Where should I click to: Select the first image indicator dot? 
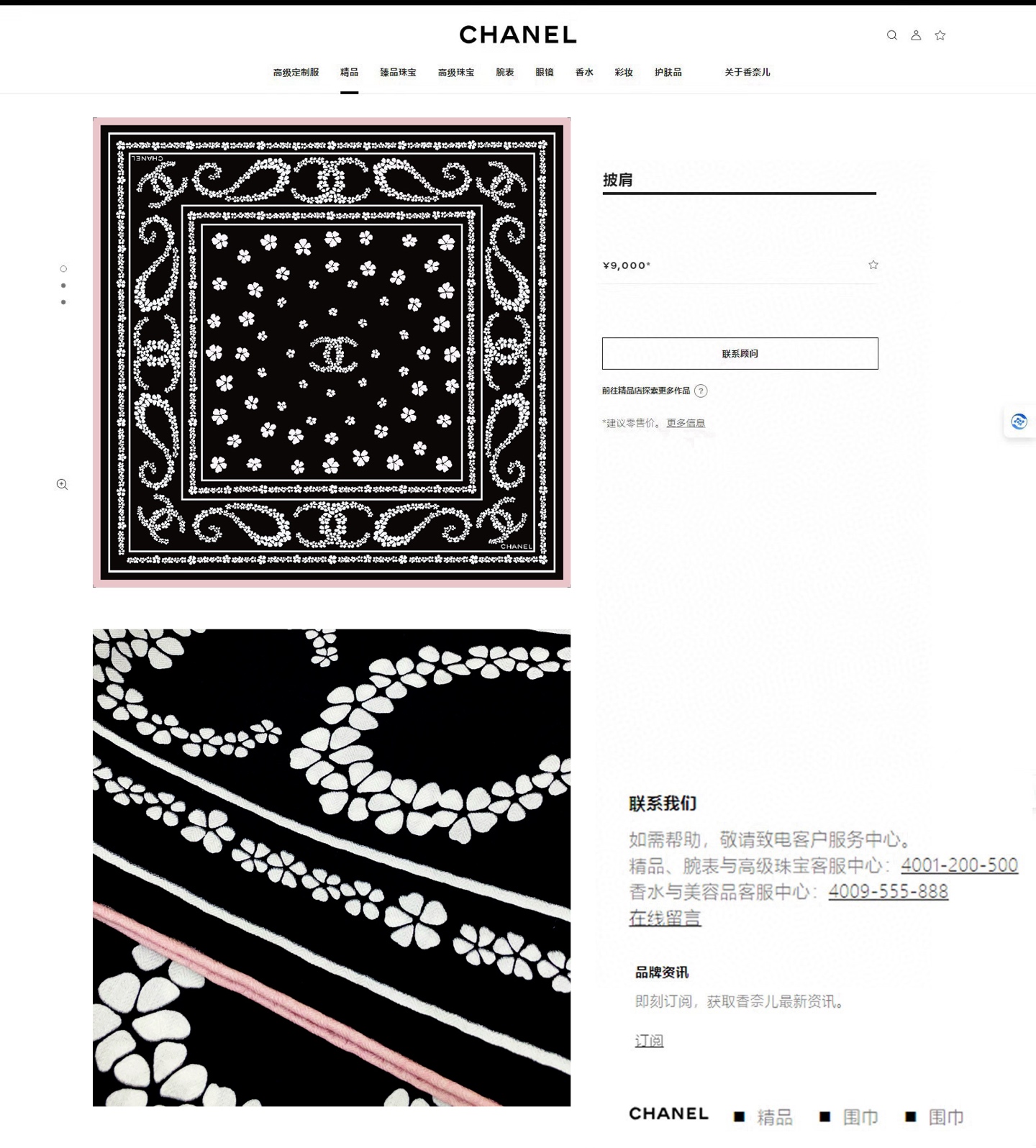pyautogui.click(x=63, y=269)
